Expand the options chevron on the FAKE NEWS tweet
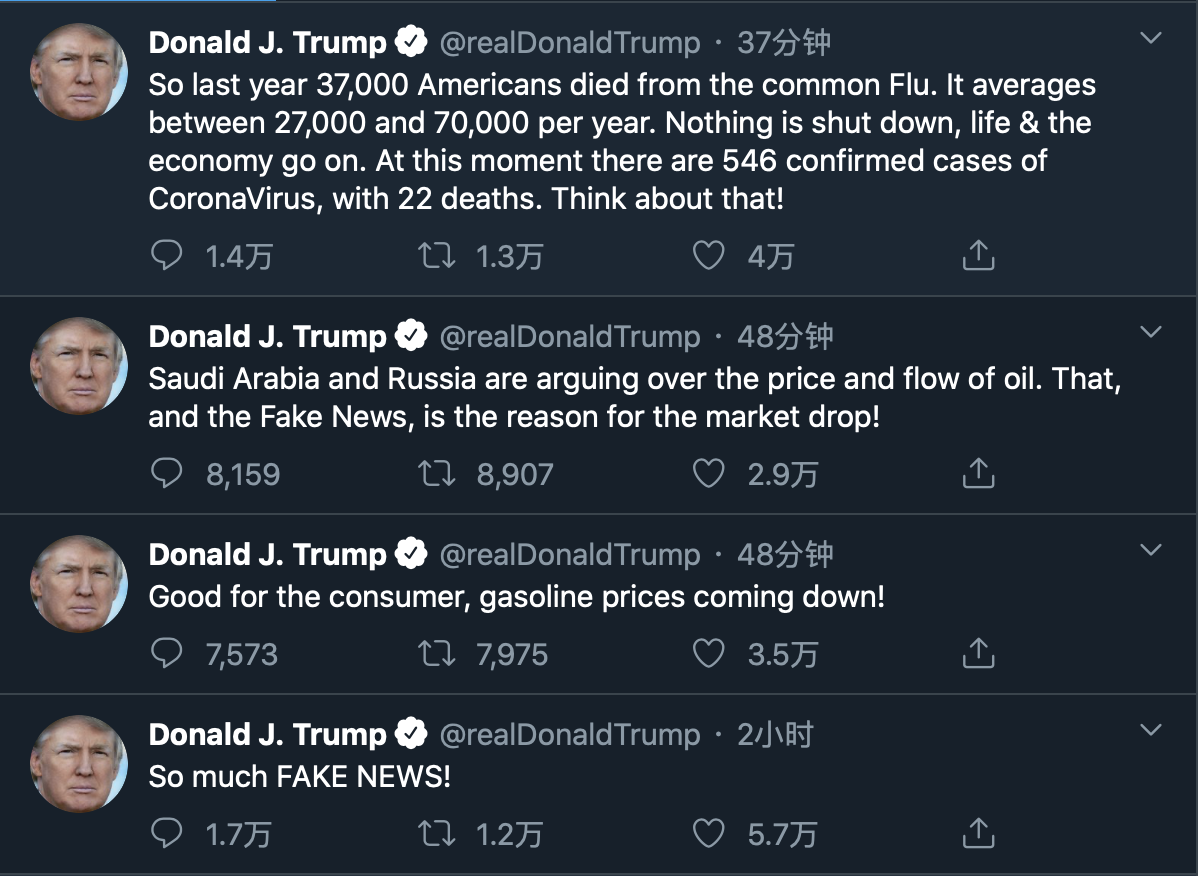Image resolution: width=1198 pixels, height=876 pixels. [x=1151, y=730]
